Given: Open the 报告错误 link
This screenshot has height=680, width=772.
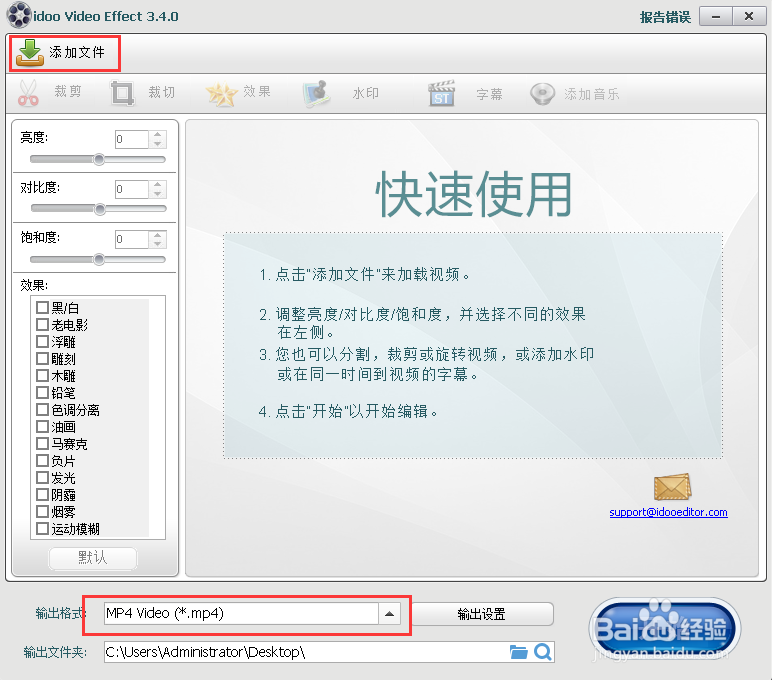Looking at the screenshot, I should click(x=665, y=17).
